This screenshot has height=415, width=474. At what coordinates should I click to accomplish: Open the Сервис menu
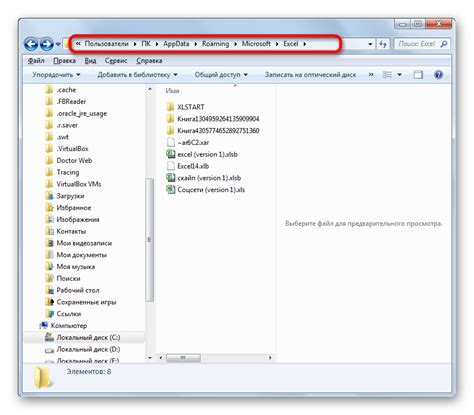pos(116,61)
